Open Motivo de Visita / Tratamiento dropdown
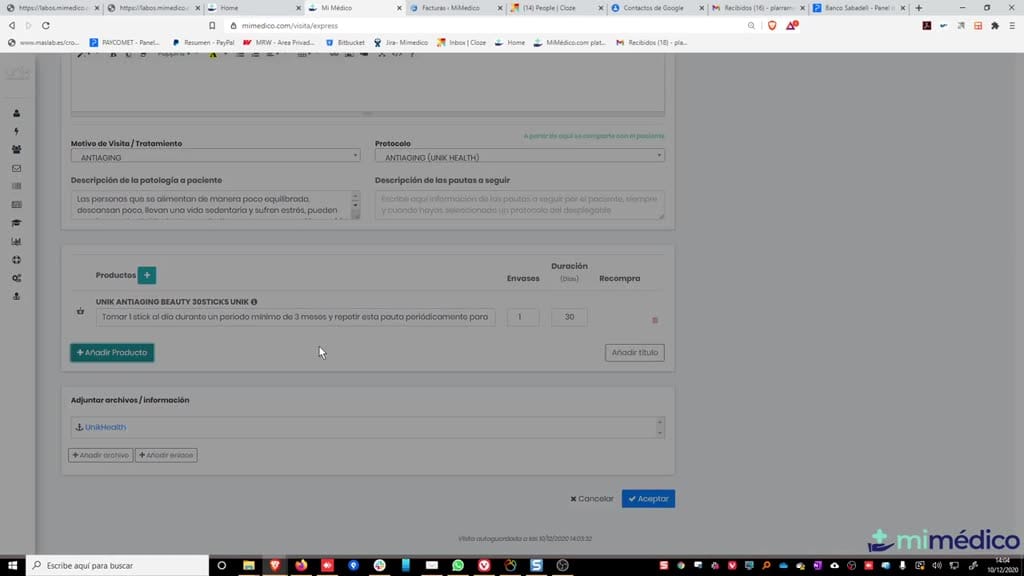This screenshot has height=576, width=1024. tap(216, 157)
